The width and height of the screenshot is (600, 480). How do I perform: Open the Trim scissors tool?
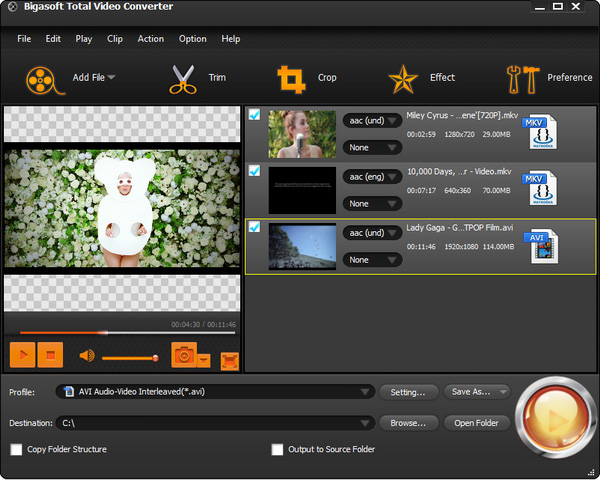pos(183,79)
